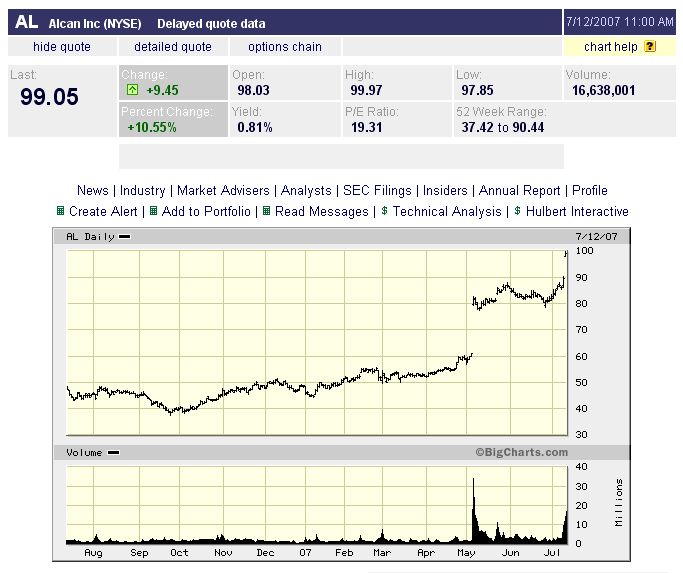Open the Annual Report link
Viewport: 683px width, 573px height.
click(520, 190)
